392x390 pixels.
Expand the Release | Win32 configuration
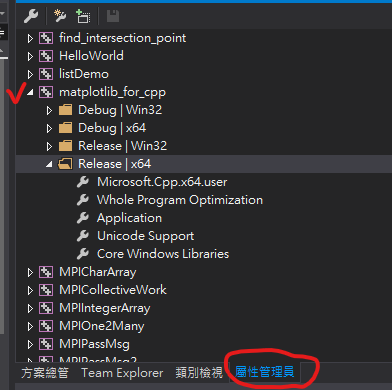(49, 147)
